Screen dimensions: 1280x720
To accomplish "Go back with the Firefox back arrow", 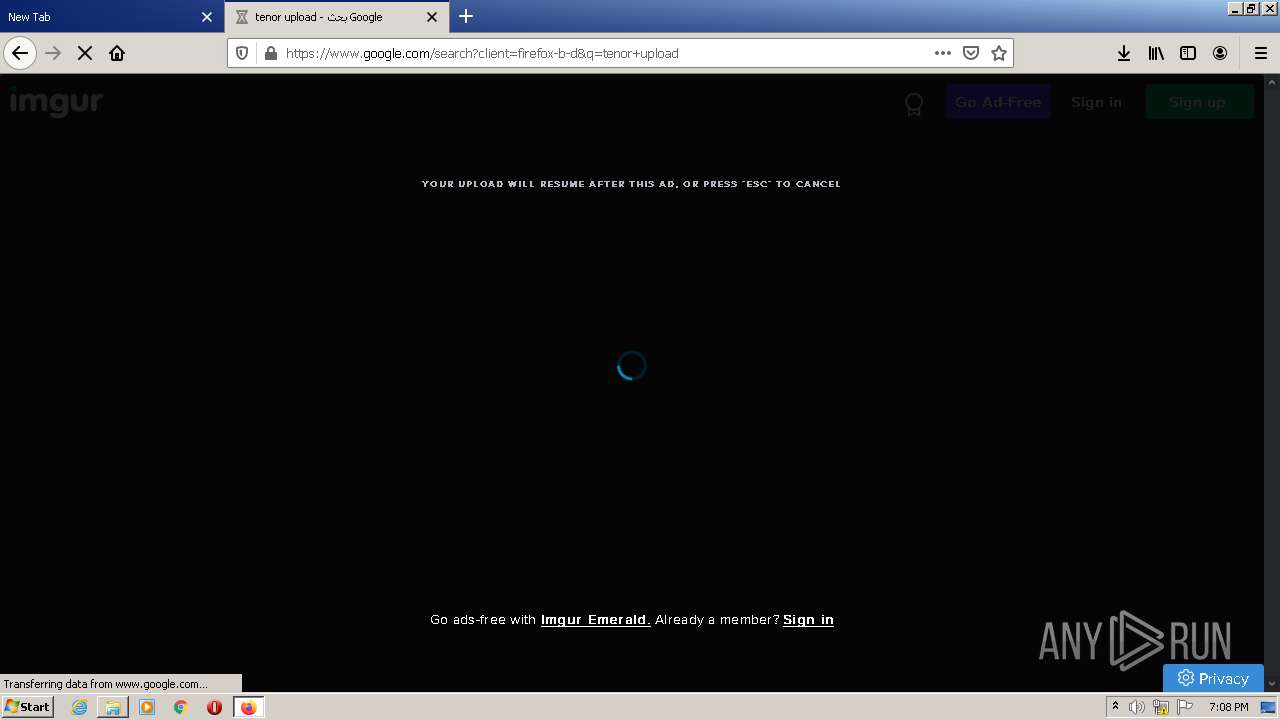I will pyautogui.click(x=20, y=53).
